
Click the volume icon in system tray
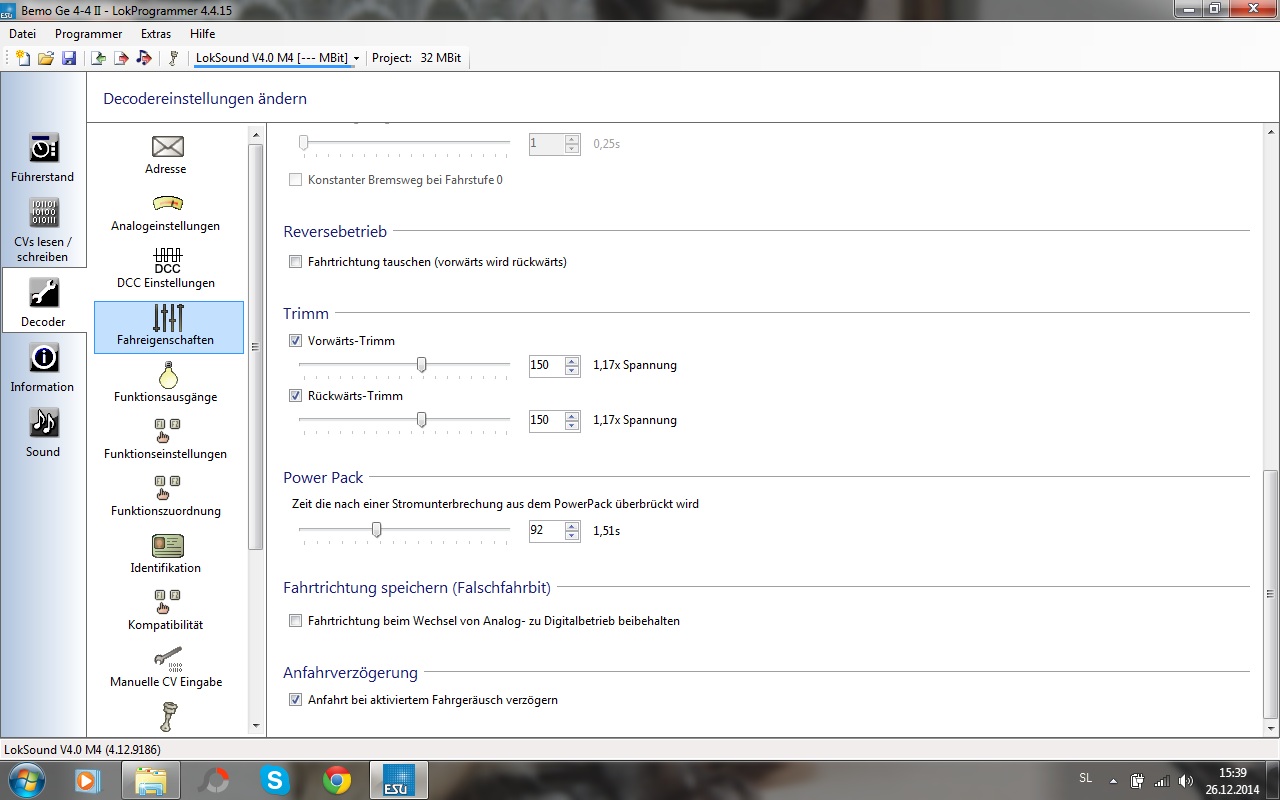tap(1186, 780)
